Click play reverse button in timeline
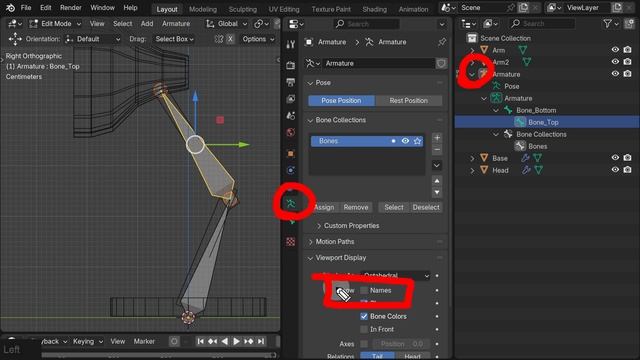 pyautogui.click(x=224, y=341)
